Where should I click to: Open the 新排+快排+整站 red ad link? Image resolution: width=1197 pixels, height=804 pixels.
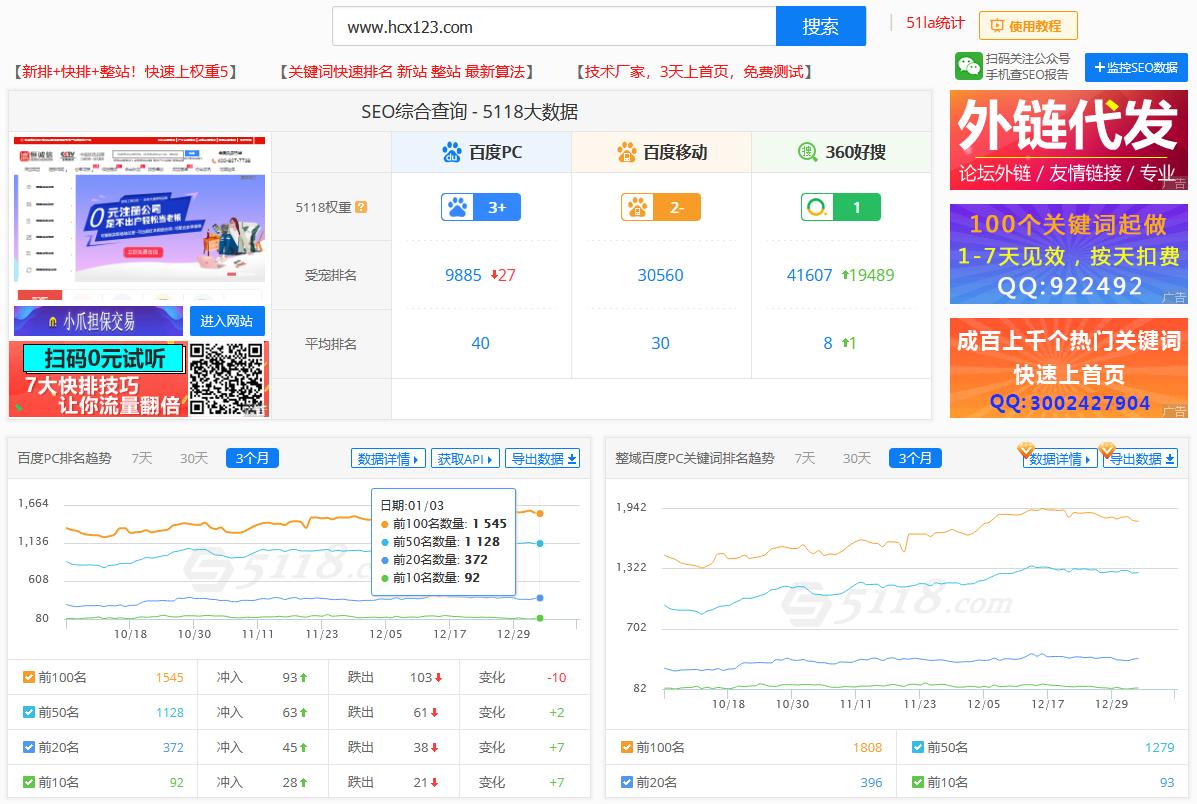(x=125, y=72)
